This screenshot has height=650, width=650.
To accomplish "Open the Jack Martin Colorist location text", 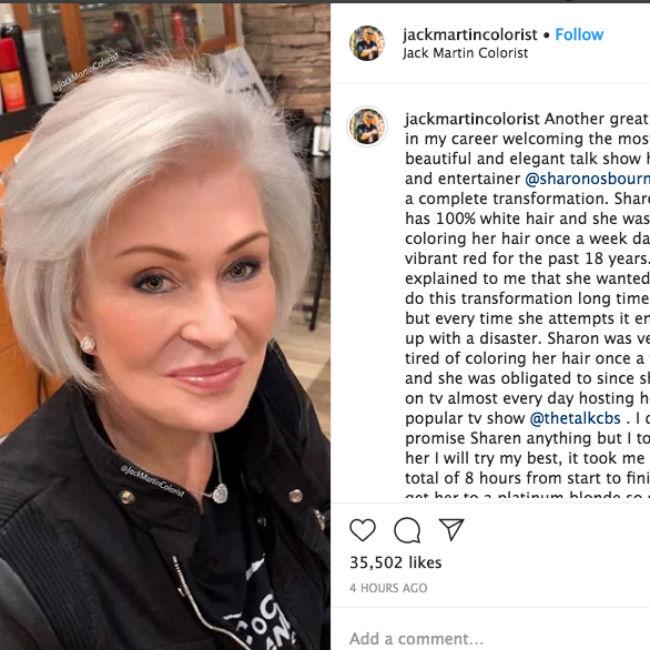I will [465, 53].
